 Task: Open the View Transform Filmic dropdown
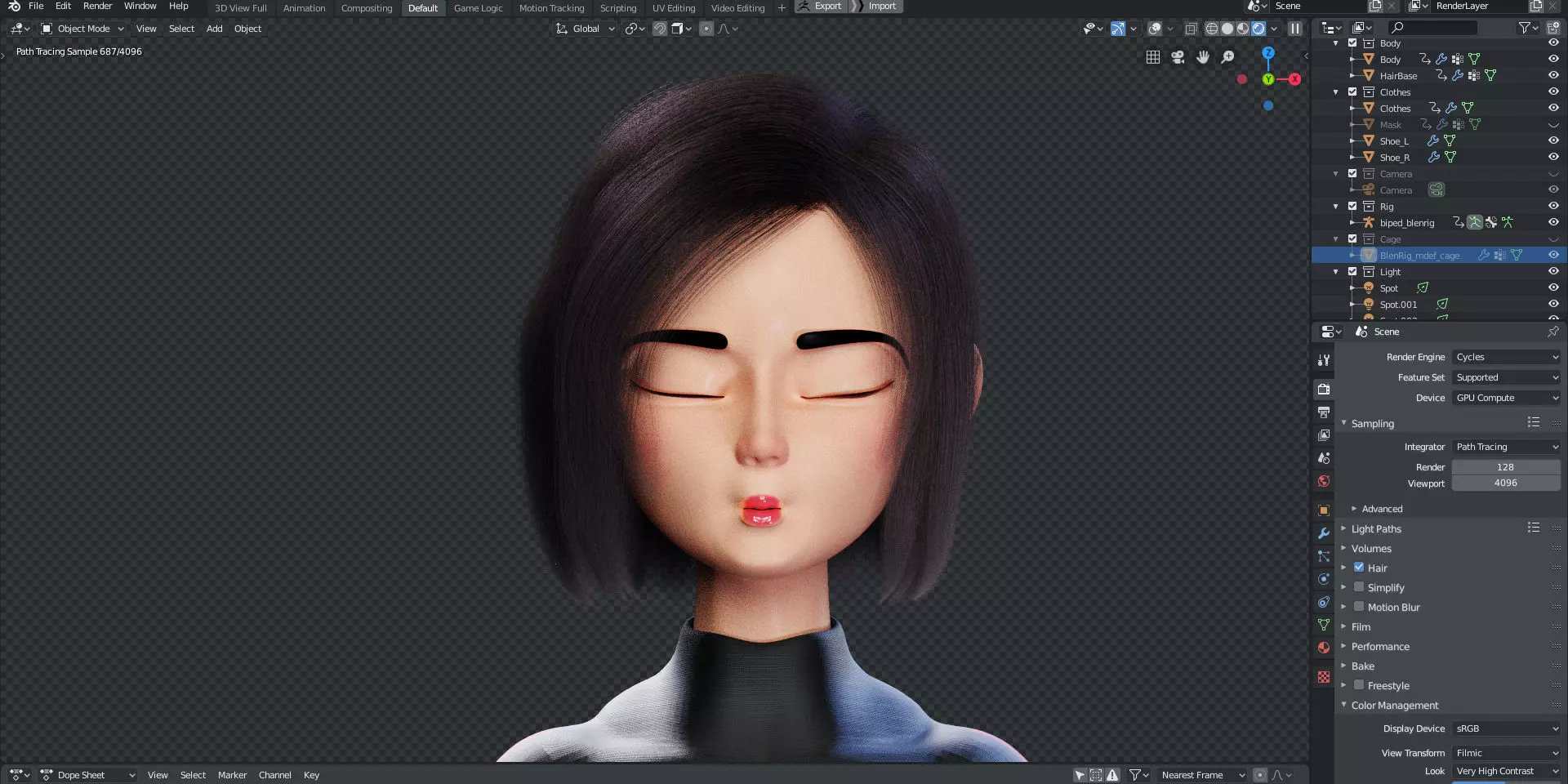1506,753
